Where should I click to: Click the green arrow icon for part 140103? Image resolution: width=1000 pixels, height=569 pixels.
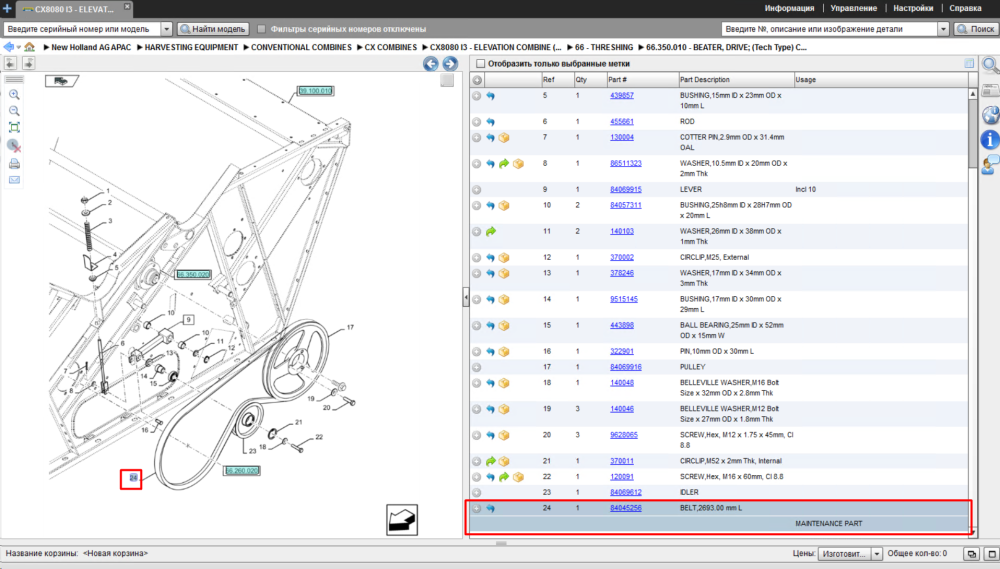click(x=490, y=232)
